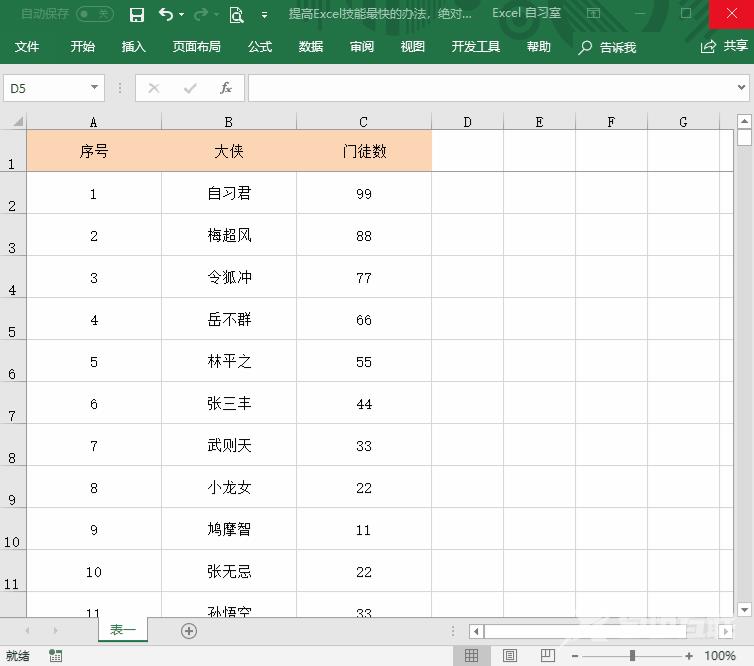Toggle the AutoSave switch
This screenshot has width=754, height=666.
(x=95, y=14)
